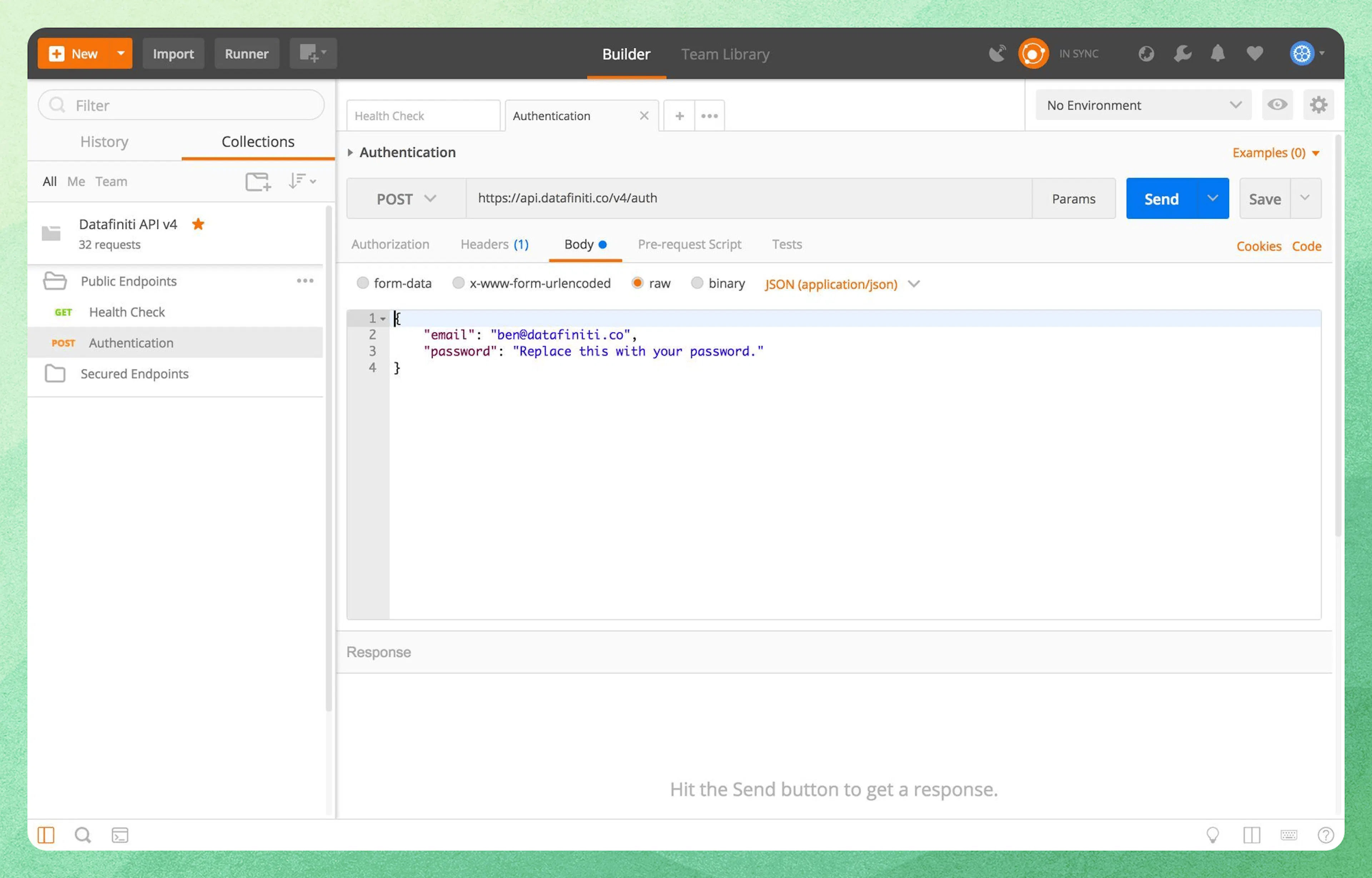Select the form-data radio button
The width and height of the screenshot is (1372, 878).
click(x=363, y=283)
